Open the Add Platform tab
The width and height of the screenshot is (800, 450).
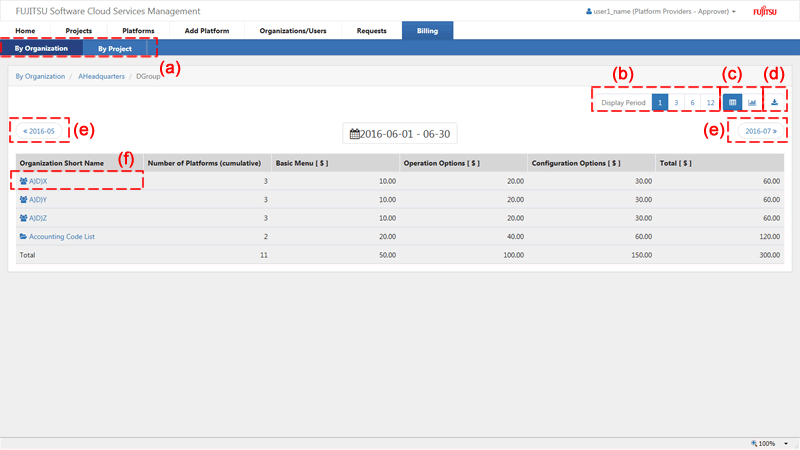pyautogui.click(x=207, y=31)
